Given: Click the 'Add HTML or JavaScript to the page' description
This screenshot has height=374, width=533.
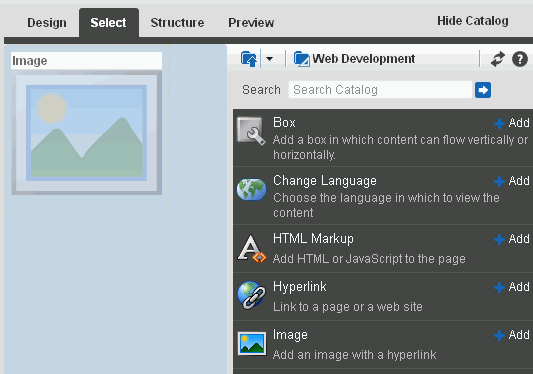Looking at the screenshot, I should point(369,259).
